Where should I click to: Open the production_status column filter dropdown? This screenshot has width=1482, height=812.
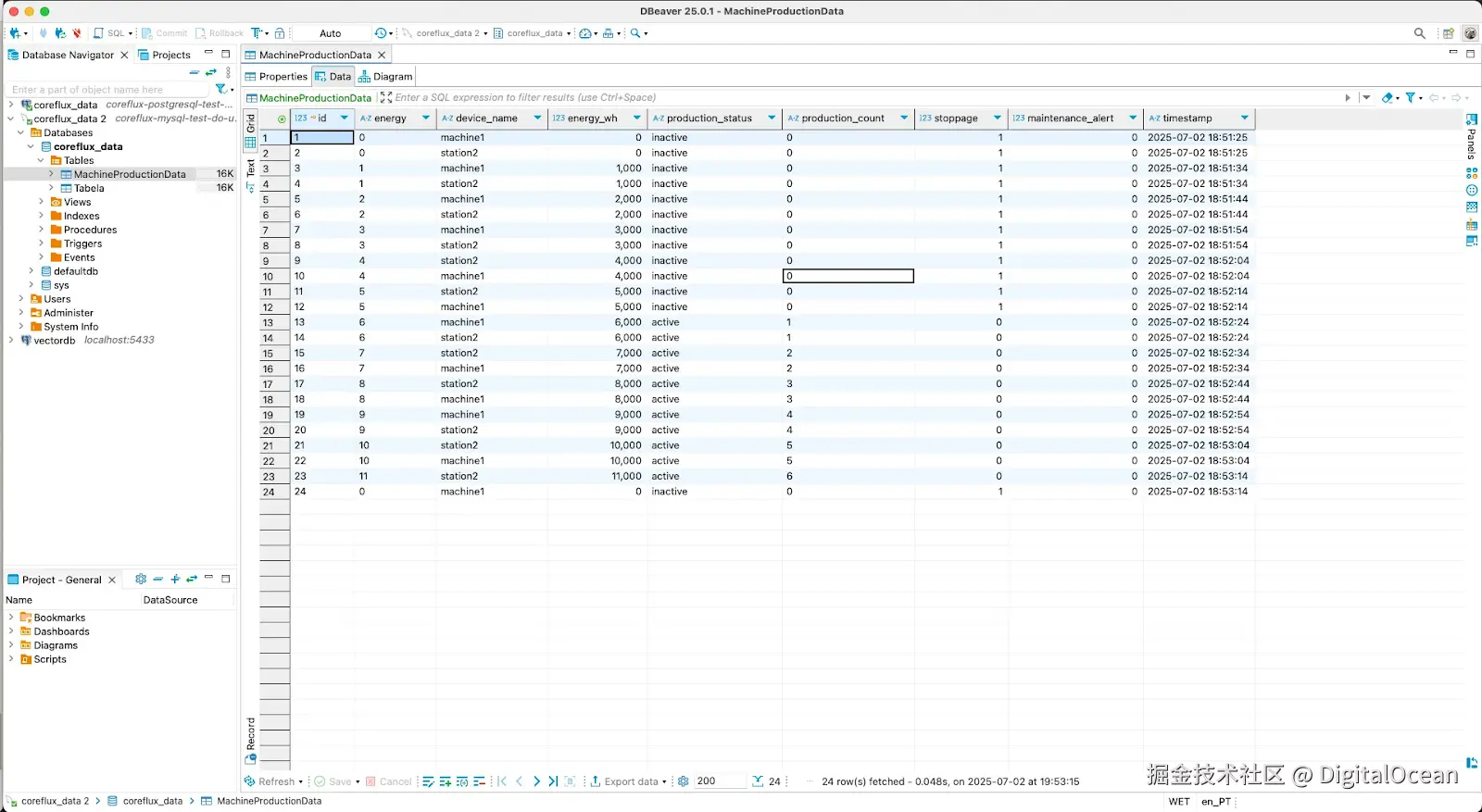pyautogui.click(x=772, y=119)
